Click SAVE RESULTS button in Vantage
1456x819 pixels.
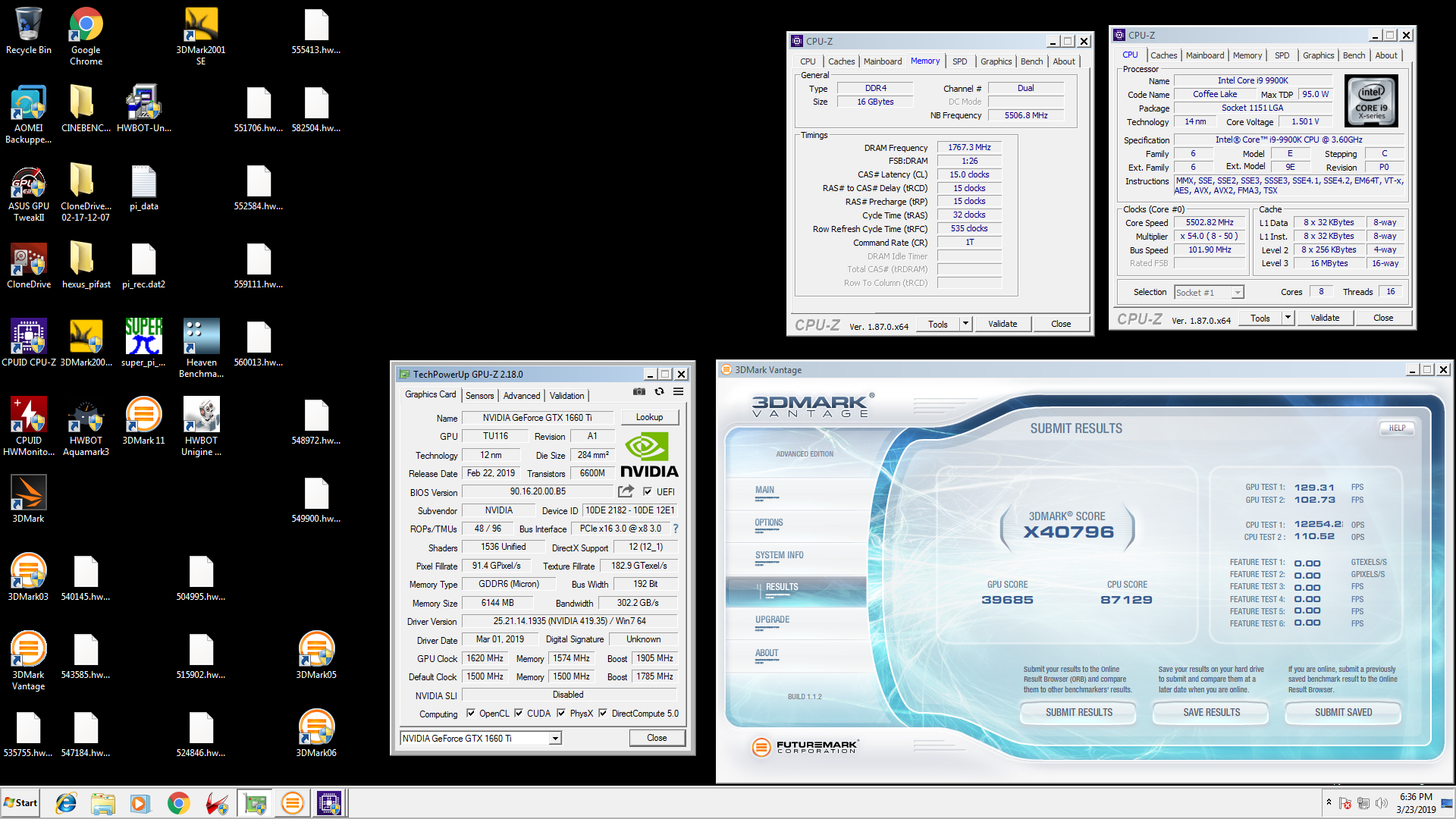click(1211, 712)
